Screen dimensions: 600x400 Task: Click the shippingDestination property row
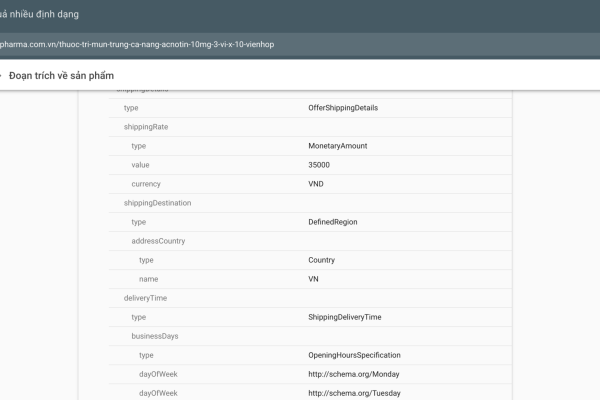(157, 203)
